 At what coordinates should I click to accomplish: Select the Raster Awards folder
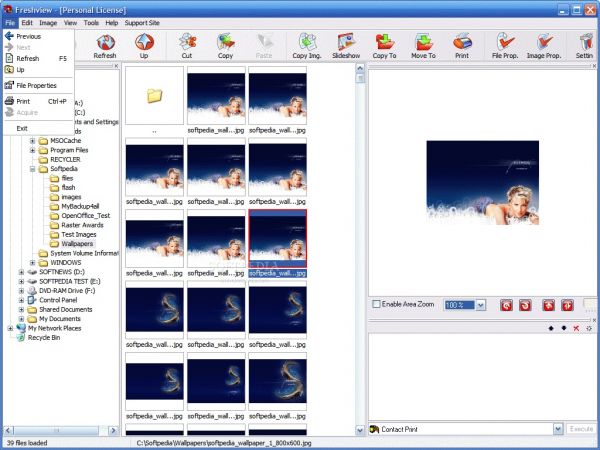click(83, 225)
